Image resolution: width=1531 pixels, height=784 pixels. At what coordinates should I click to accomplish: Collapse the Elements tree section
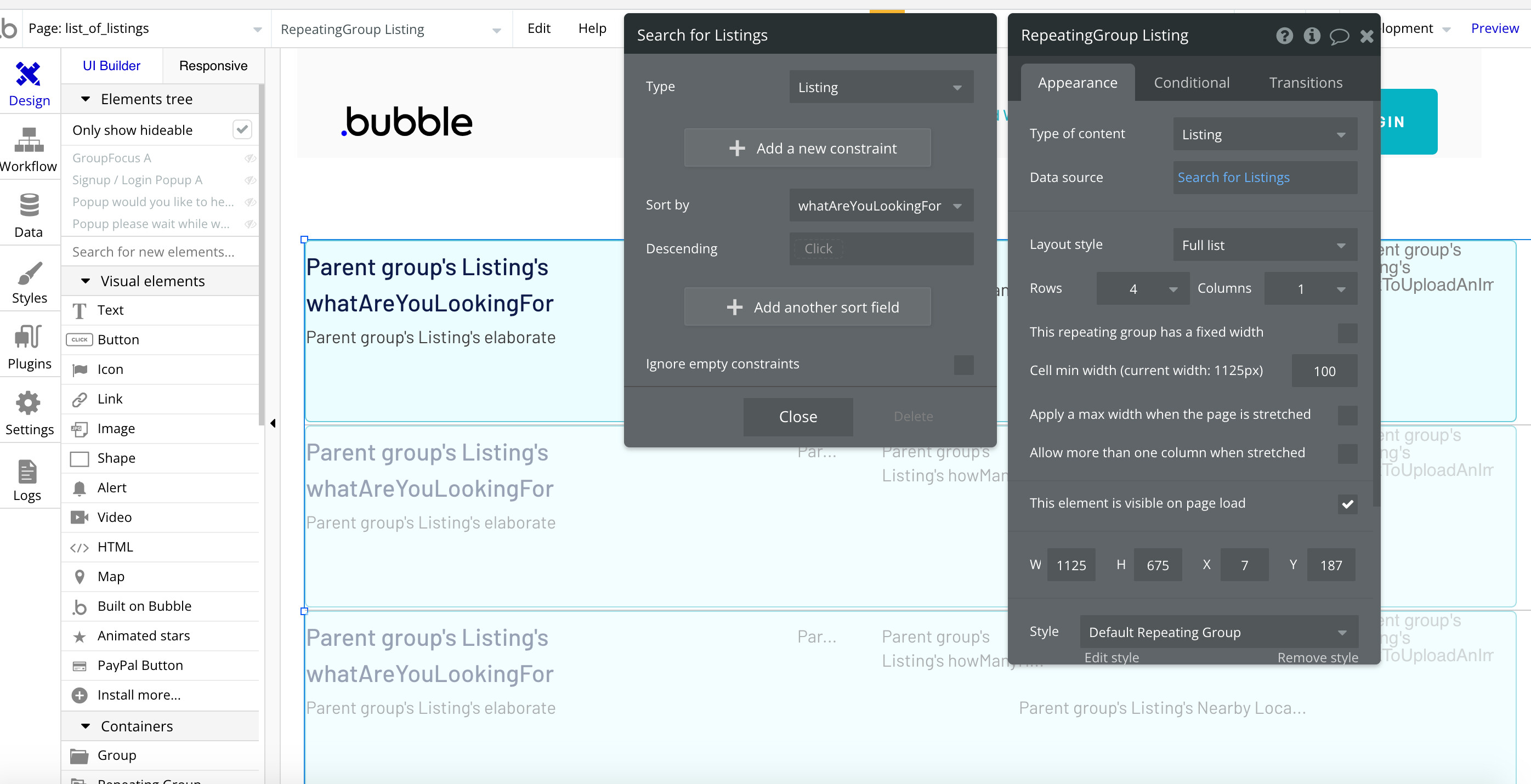pos(86,99)
